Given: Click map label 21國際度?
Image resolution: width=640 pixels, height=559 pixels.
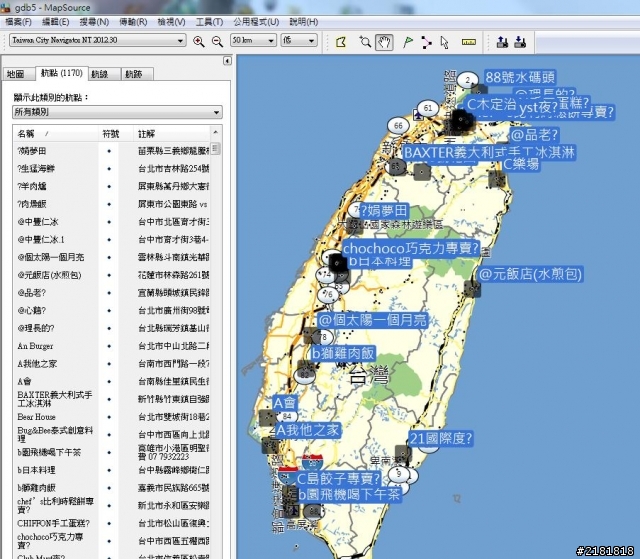Looking at the screenshot, I should pos(441,439).
